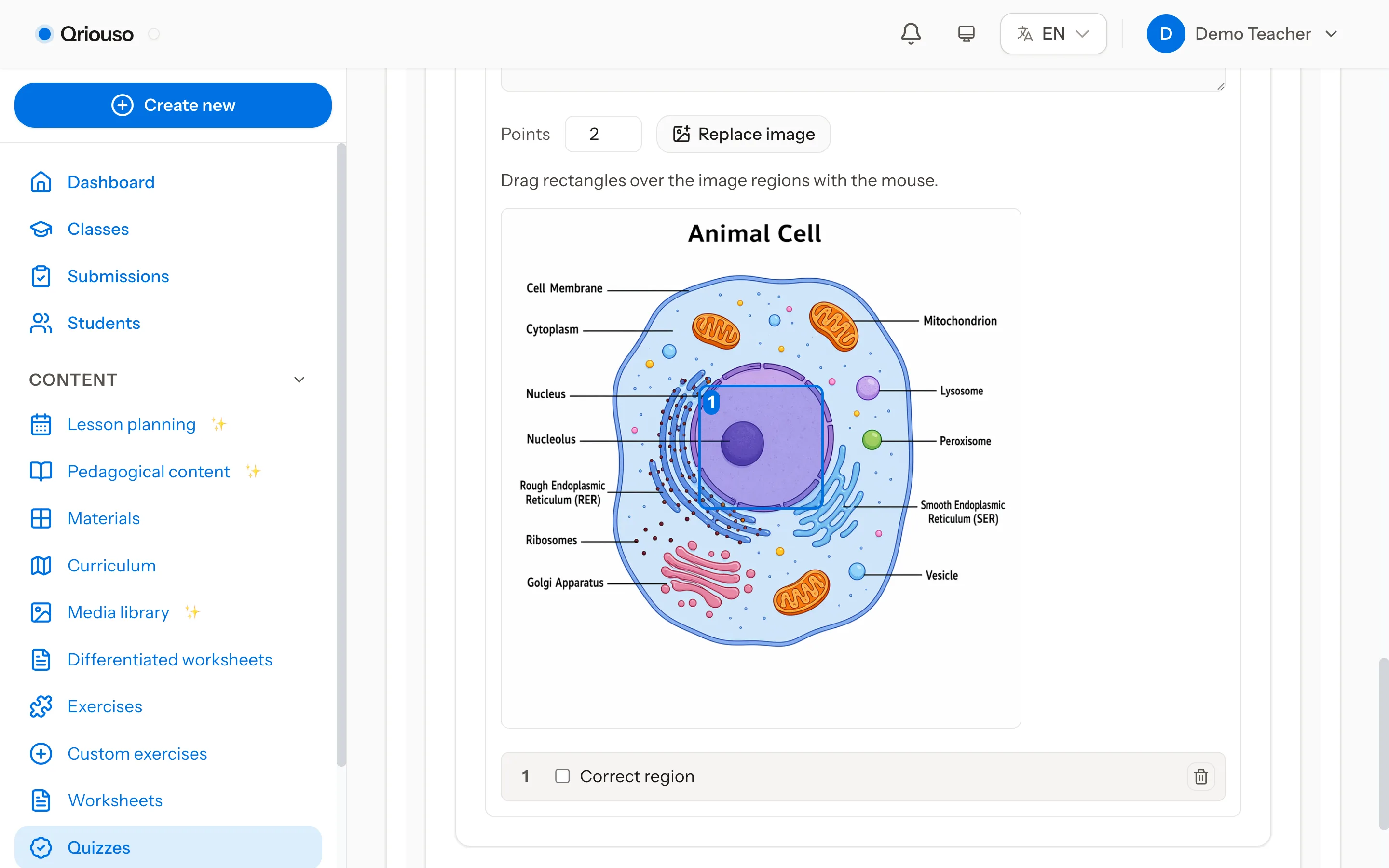This screenshot has width=1389, height=868.
Task: Click the Qriouso logo
Action: (x=85, y=34)
